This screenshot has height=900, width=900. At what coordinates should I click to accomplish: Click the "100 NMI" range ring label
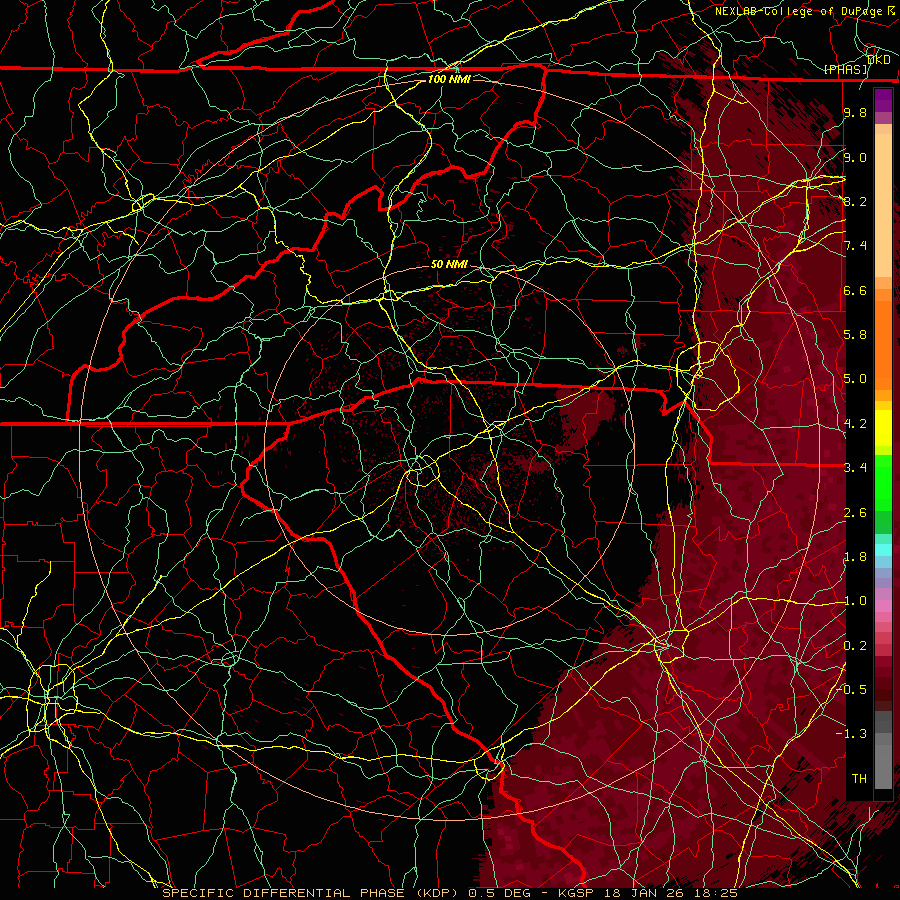click(x=449, y=79)
